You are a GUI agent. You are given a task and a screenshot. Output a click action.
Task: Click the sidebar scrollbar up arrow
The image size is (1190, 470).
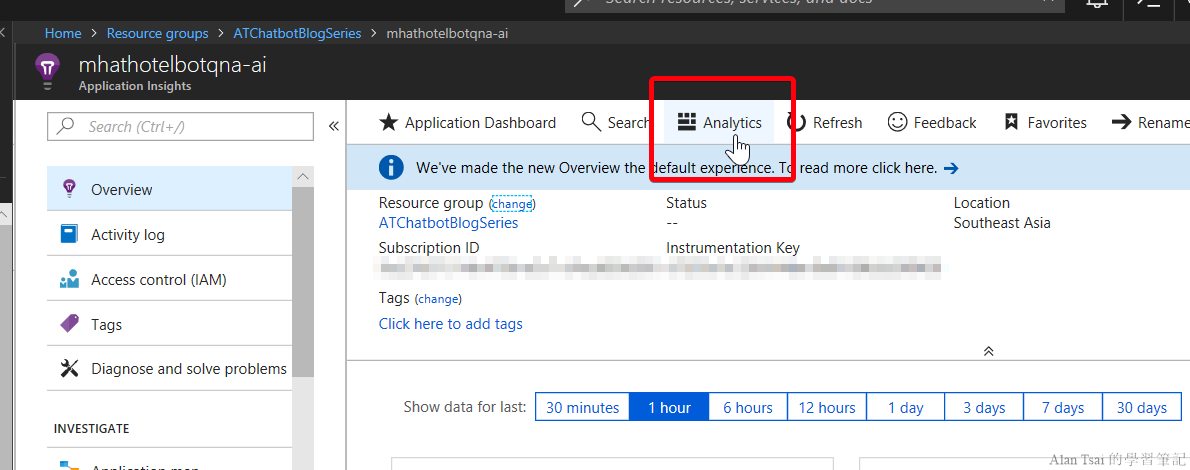point(303,176)
